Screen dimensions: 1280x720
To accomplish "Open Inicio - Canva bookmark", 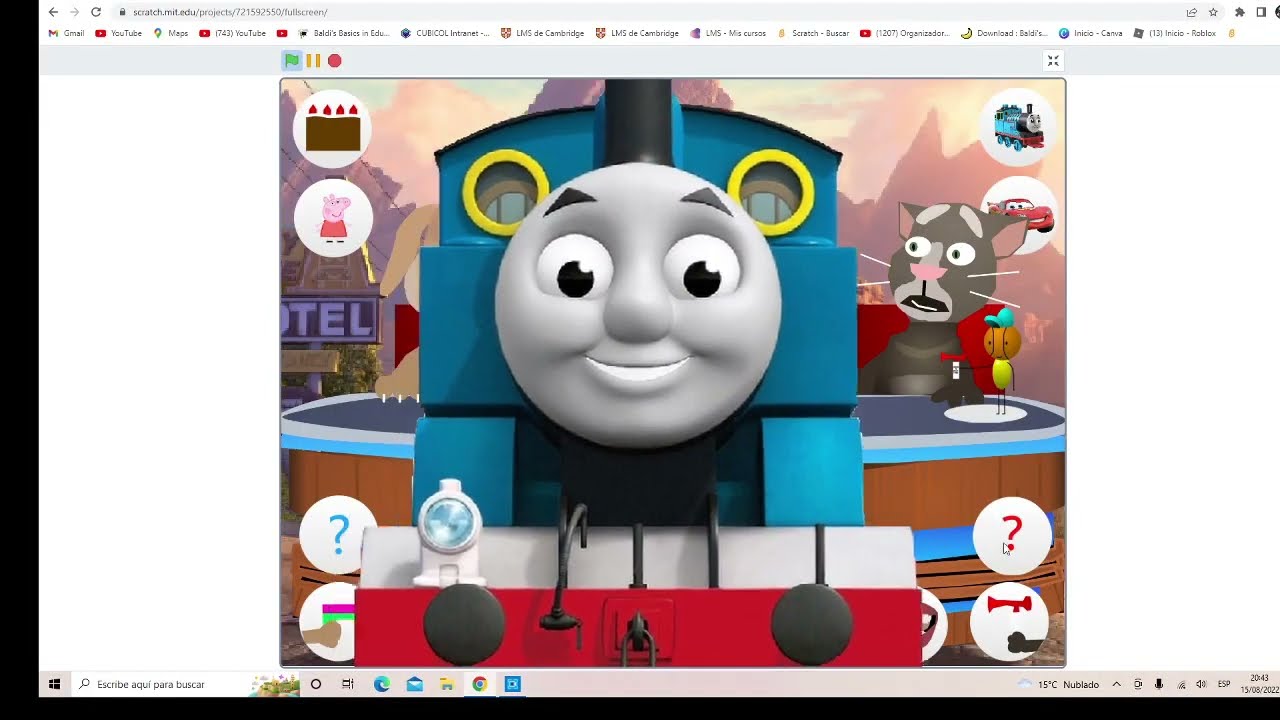I will 1091,33.
